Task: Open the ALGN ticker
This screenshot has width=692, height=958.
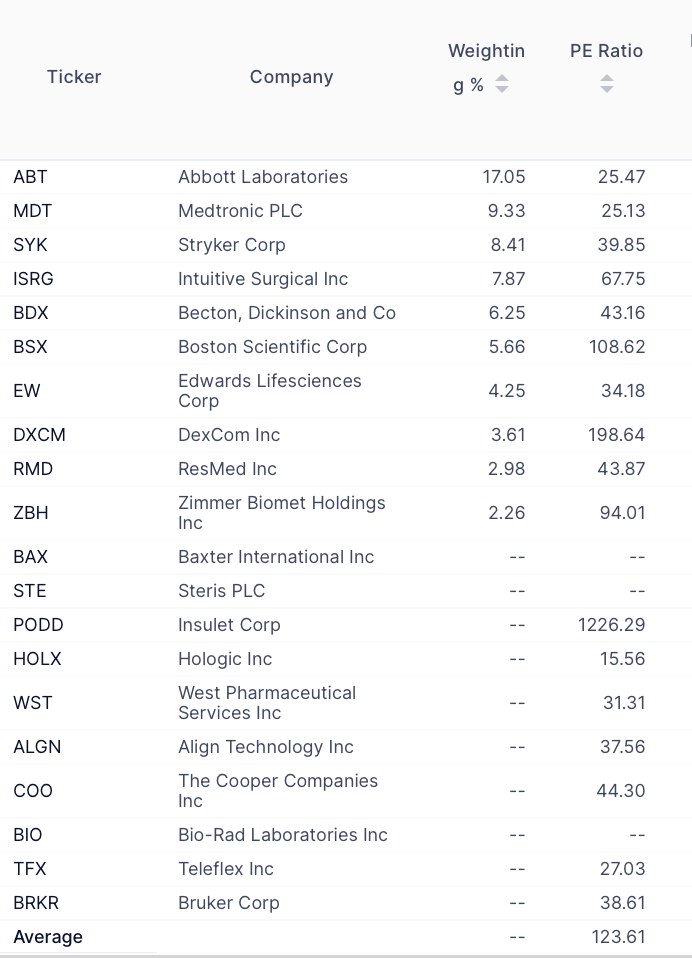Action: point(37,747)
